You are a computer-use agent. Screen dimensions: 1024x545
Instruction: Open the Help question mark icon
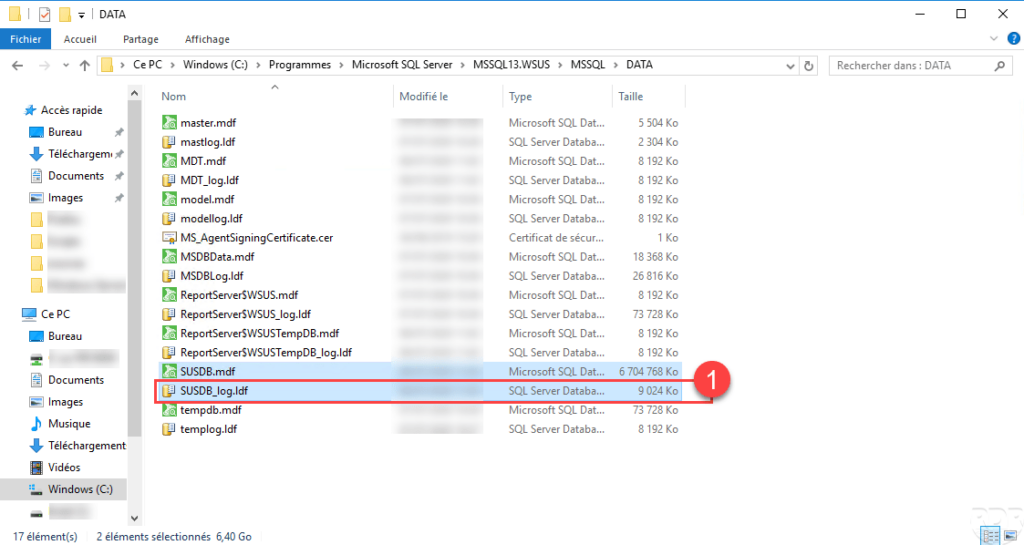(1010, 39)
